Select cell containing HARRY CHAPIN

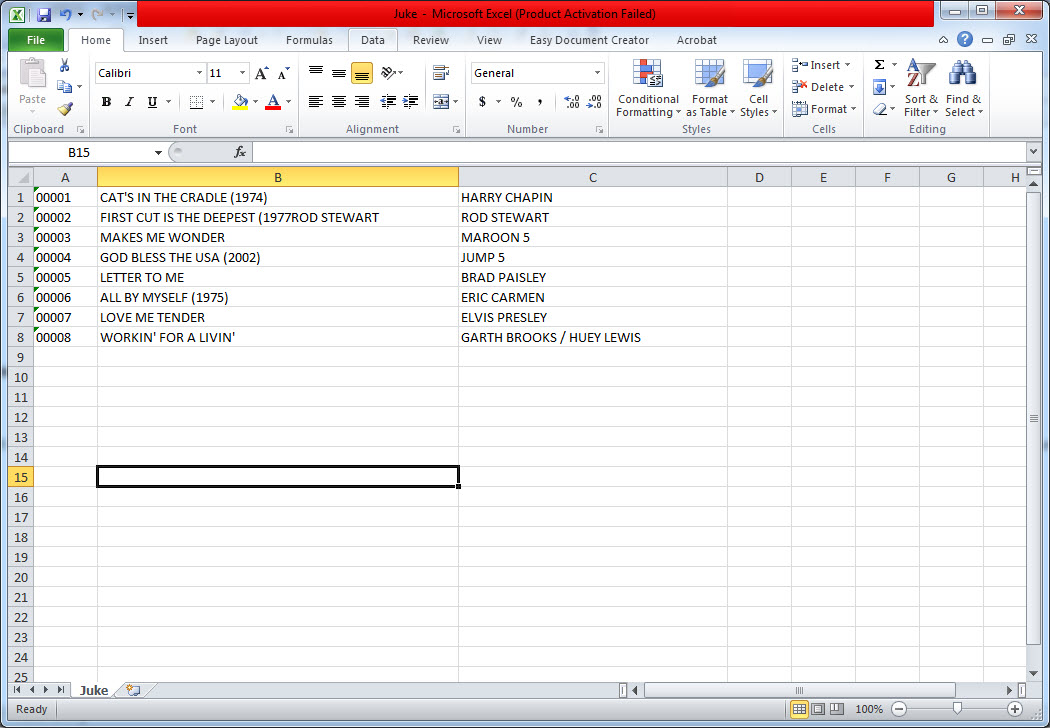(592, 197)
